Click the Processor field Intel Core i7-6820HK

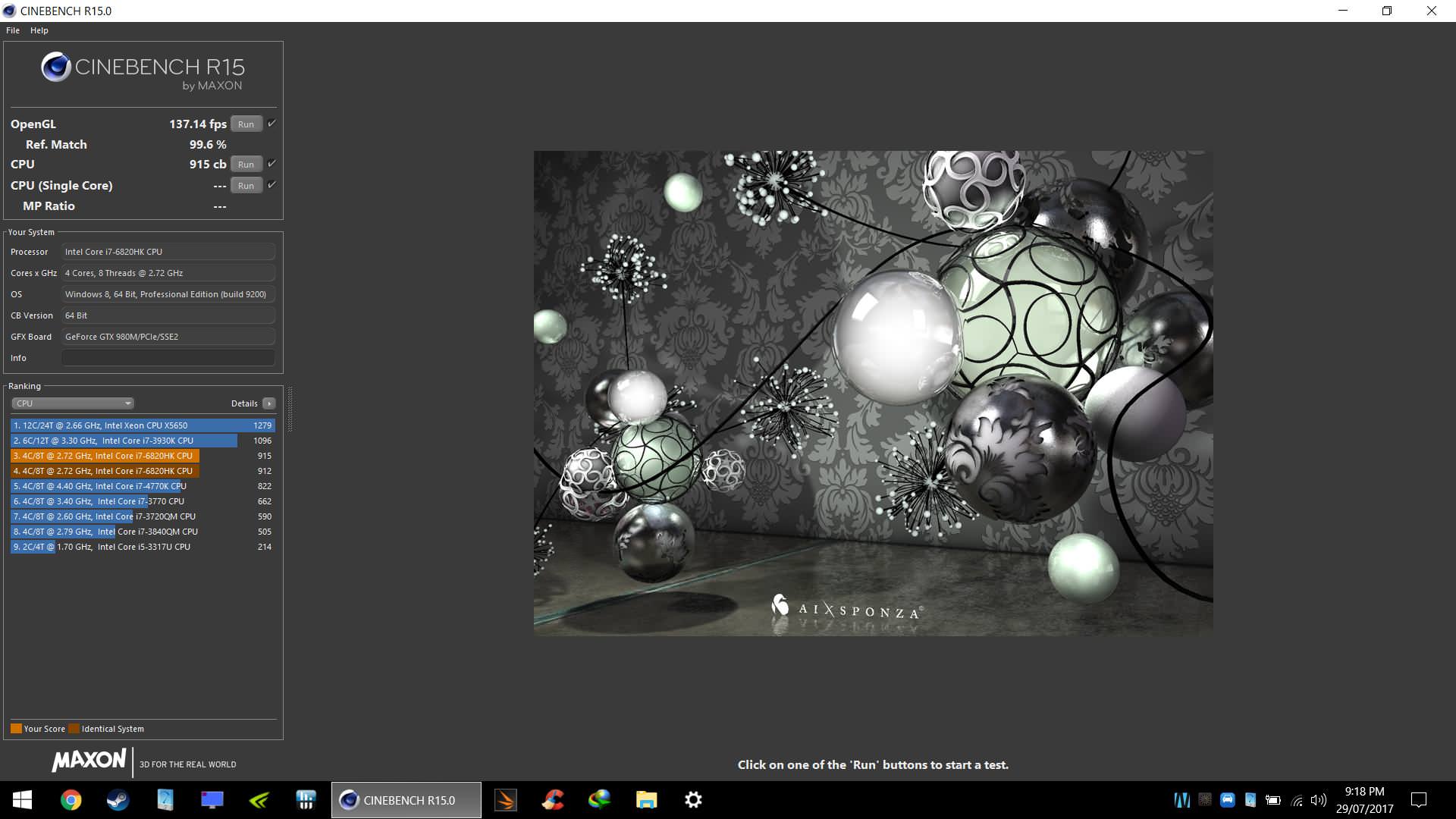click(x=168, y=252)
